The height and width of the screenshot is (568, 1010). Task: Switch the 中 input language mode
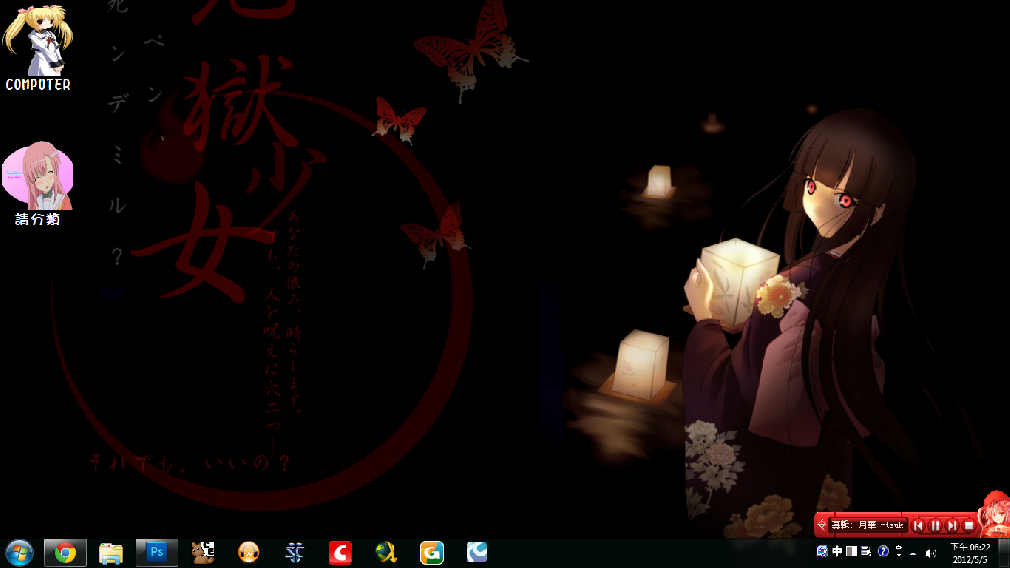click(837, 551)
